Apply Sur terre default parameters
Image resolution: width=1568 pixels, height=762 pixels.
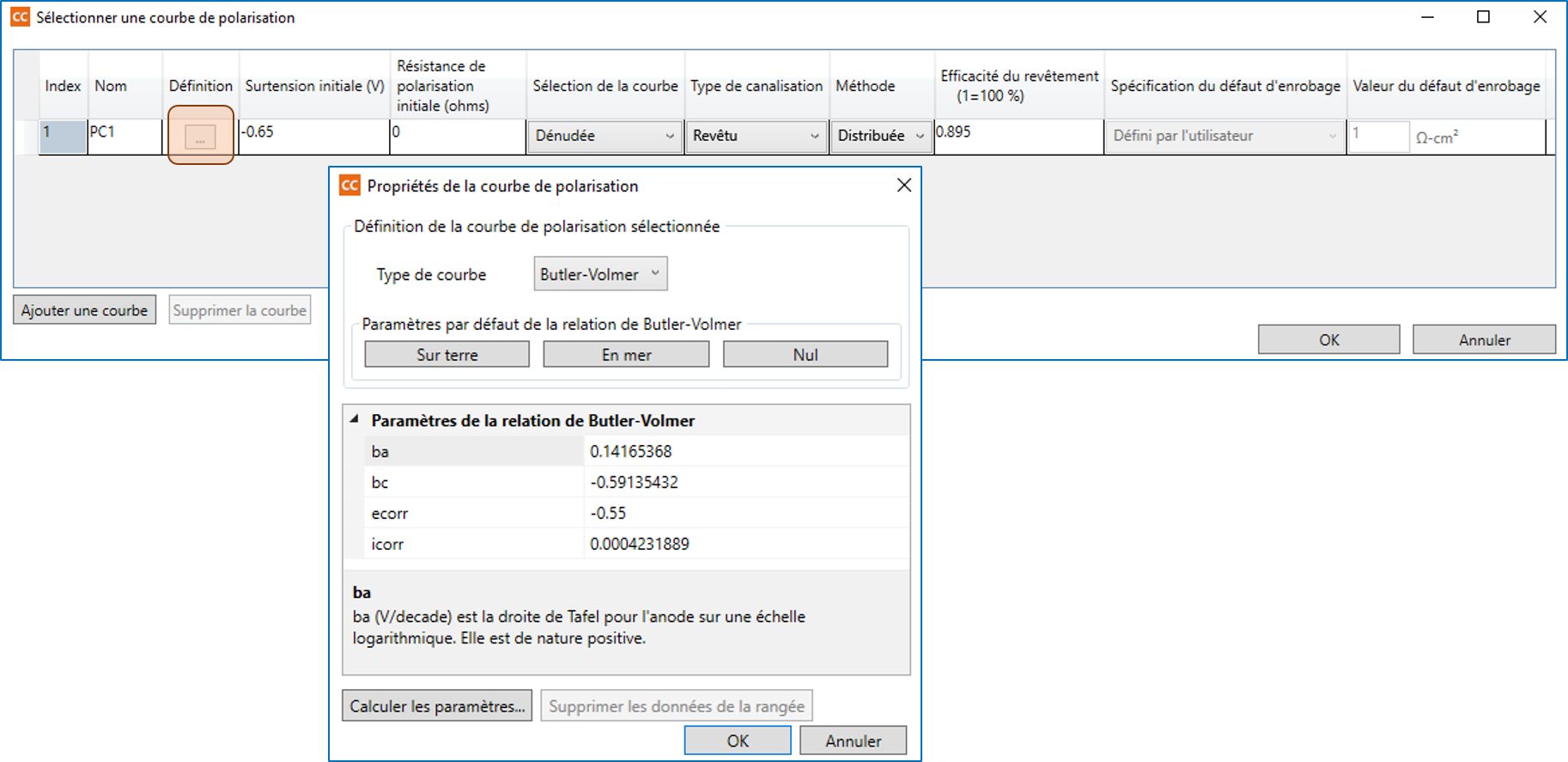click(447, 355)
